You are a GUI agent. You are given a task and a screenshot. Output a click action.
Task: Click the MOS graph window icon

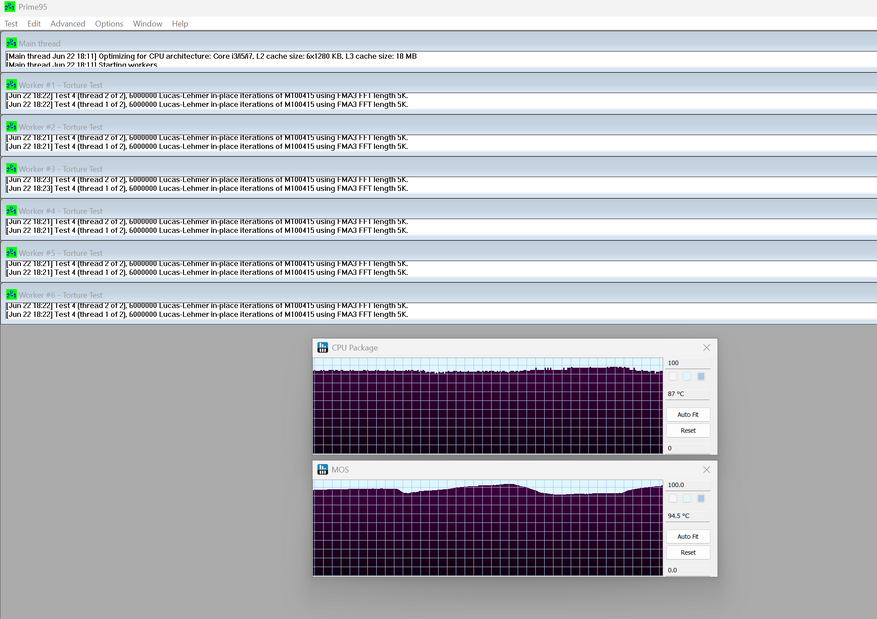(323, 469)
